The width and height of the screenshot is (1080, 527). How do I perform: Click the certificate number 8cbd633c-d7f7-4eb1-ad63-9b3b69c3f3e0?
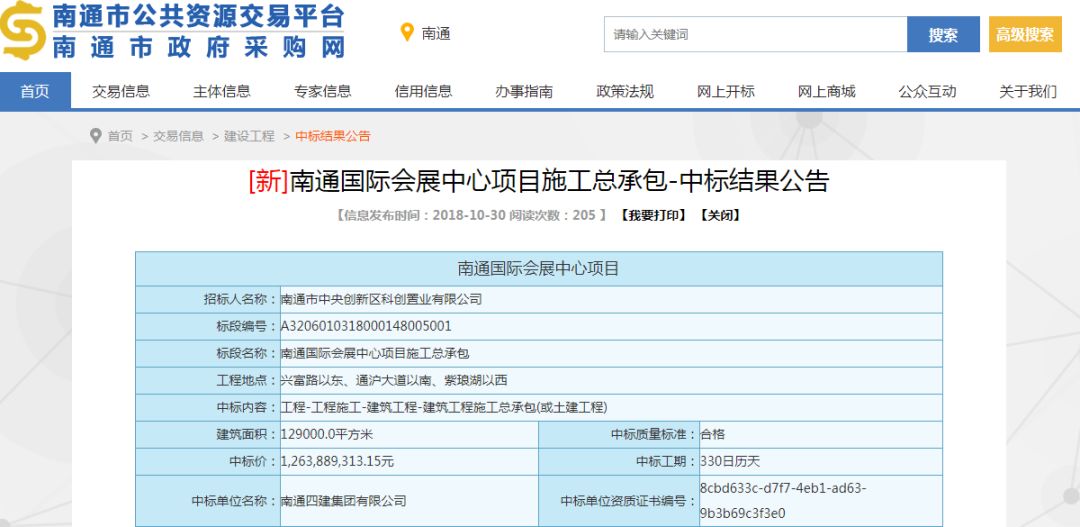coord(783,501)
